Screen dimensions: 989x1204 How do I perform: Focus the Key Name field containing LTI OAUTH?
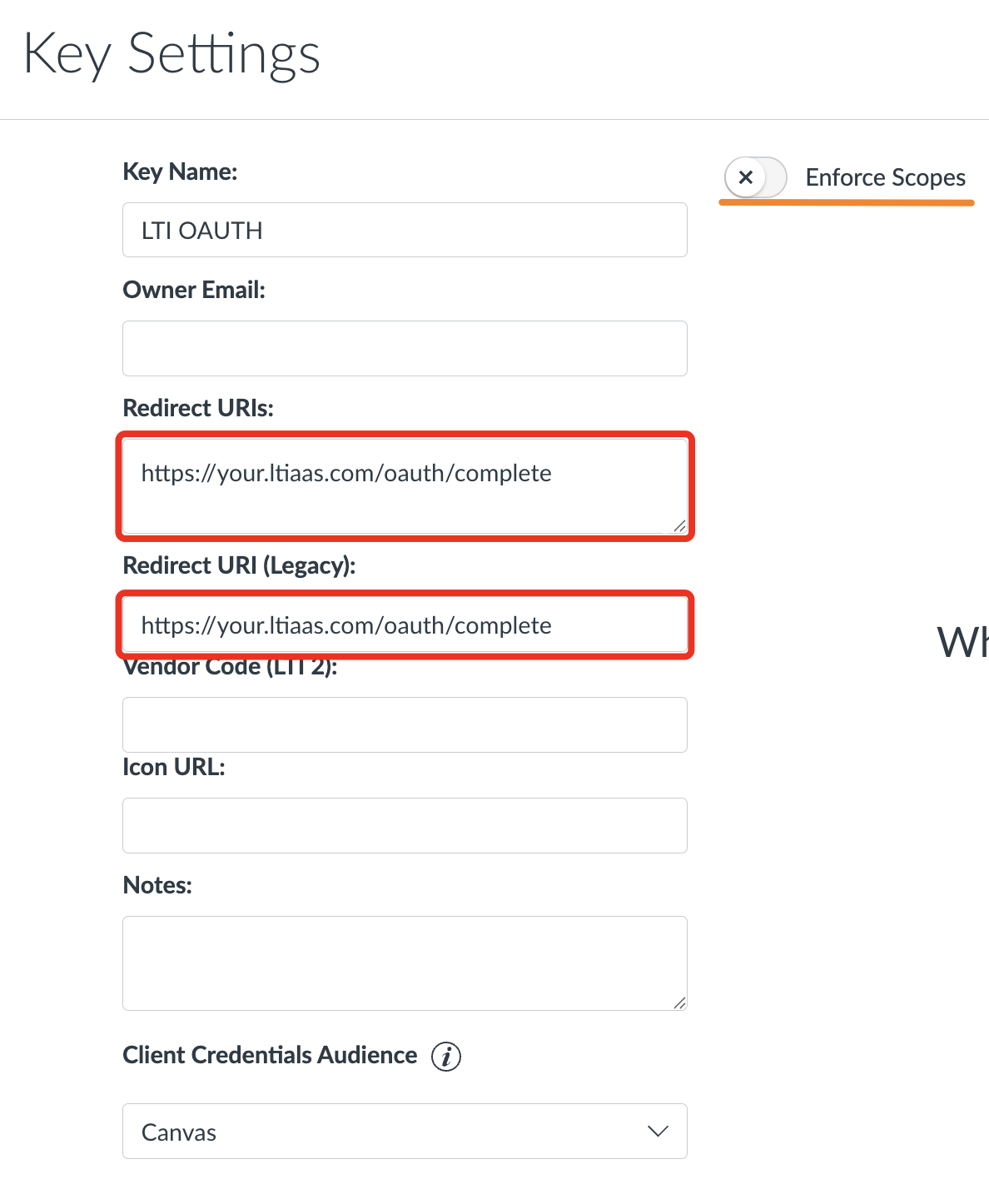(x=405, y=230)
